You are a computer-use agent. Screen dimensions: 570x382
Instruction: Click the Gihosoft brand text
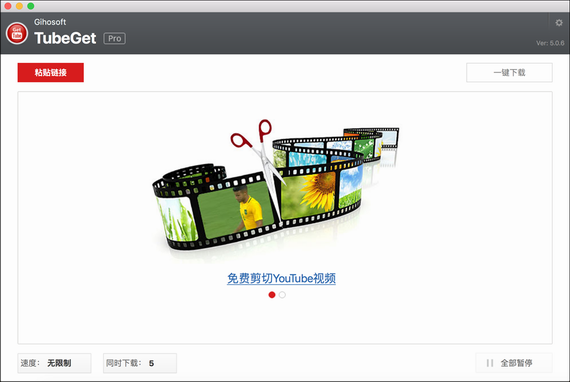pyautogui.click(x=50, y=22)
